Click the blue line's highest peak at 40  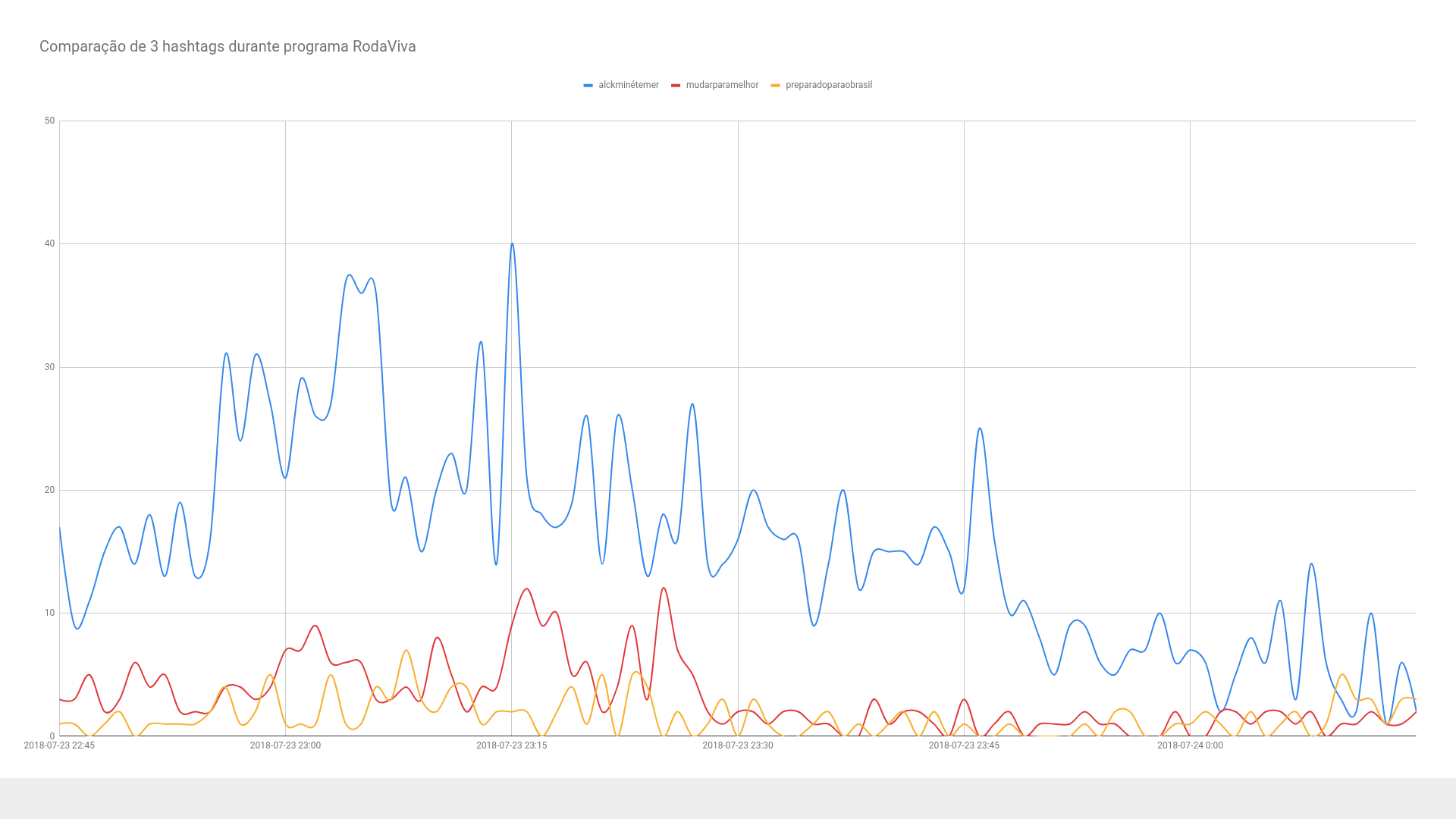(513, 244)
